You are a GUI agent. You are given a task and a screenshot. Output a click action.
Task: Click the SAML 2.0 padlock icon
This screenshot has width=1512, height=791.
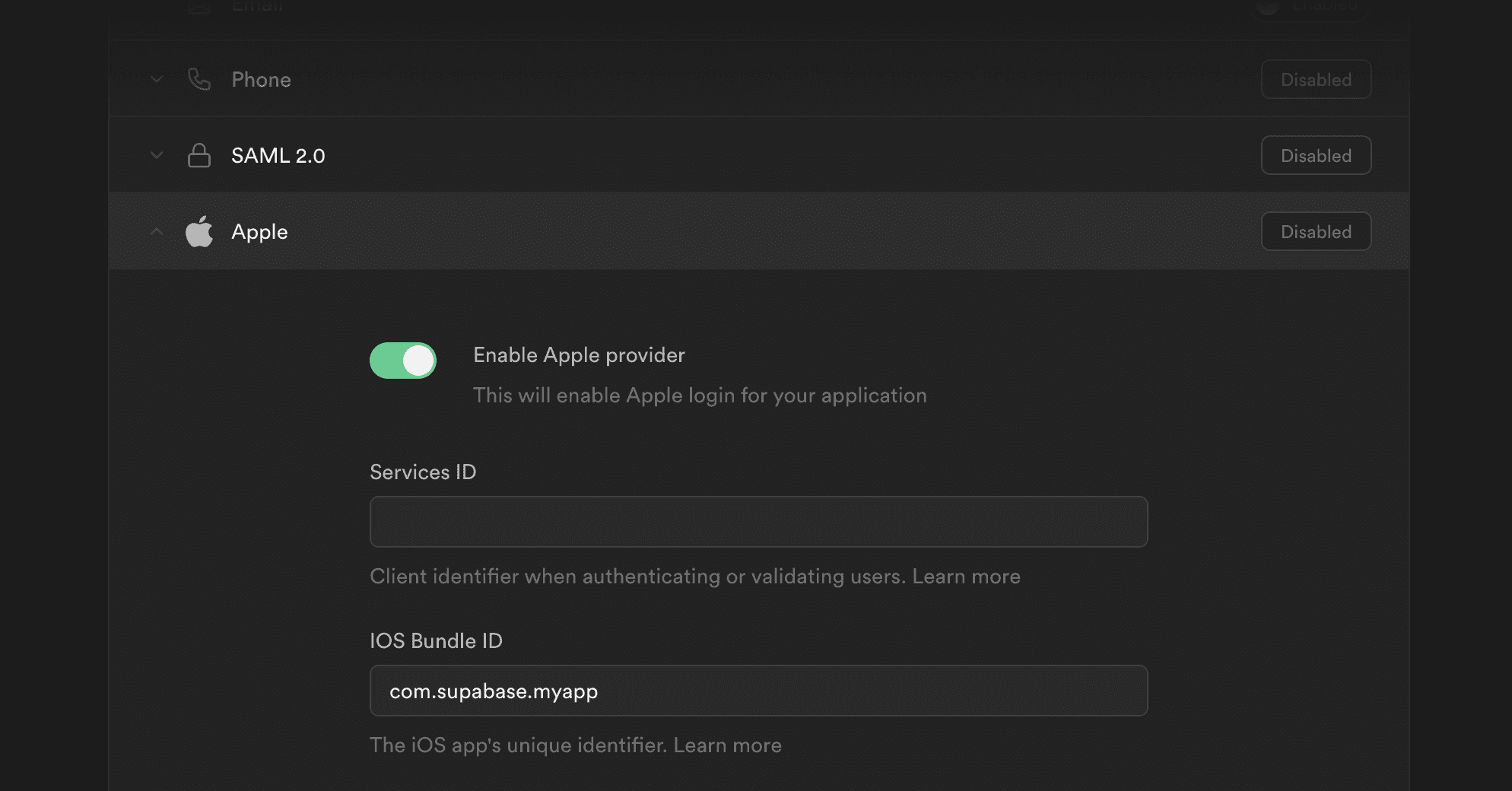coord(199,155)
